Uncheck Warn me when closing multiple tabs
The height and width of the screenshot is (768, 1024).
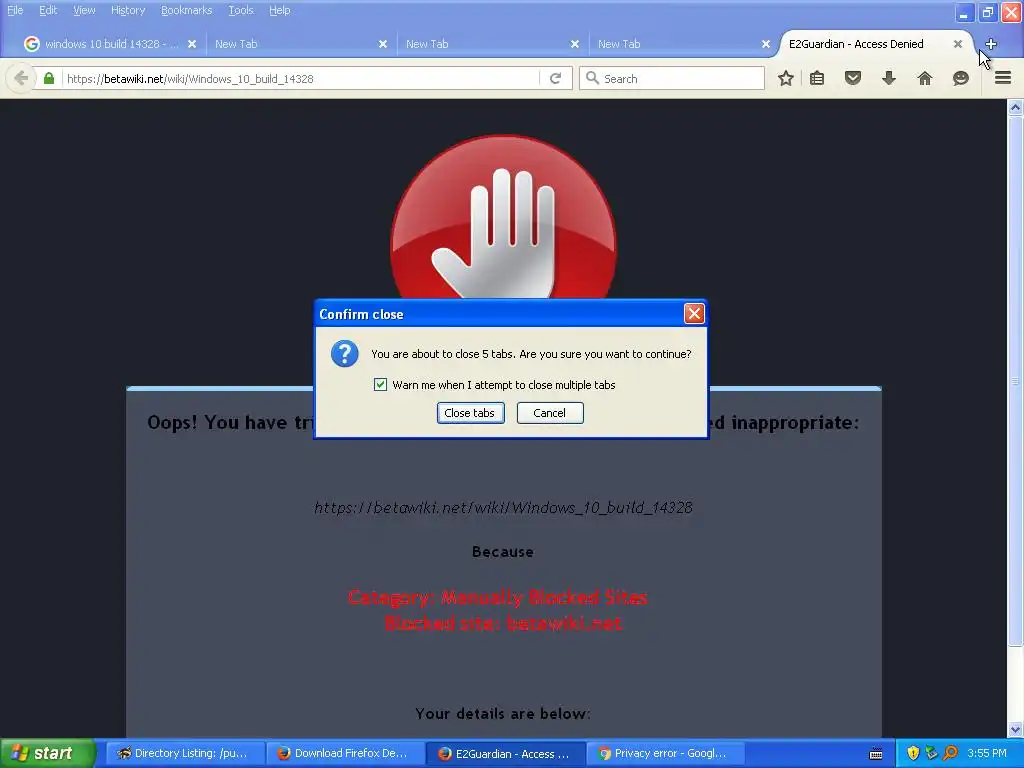pos(380,385)
